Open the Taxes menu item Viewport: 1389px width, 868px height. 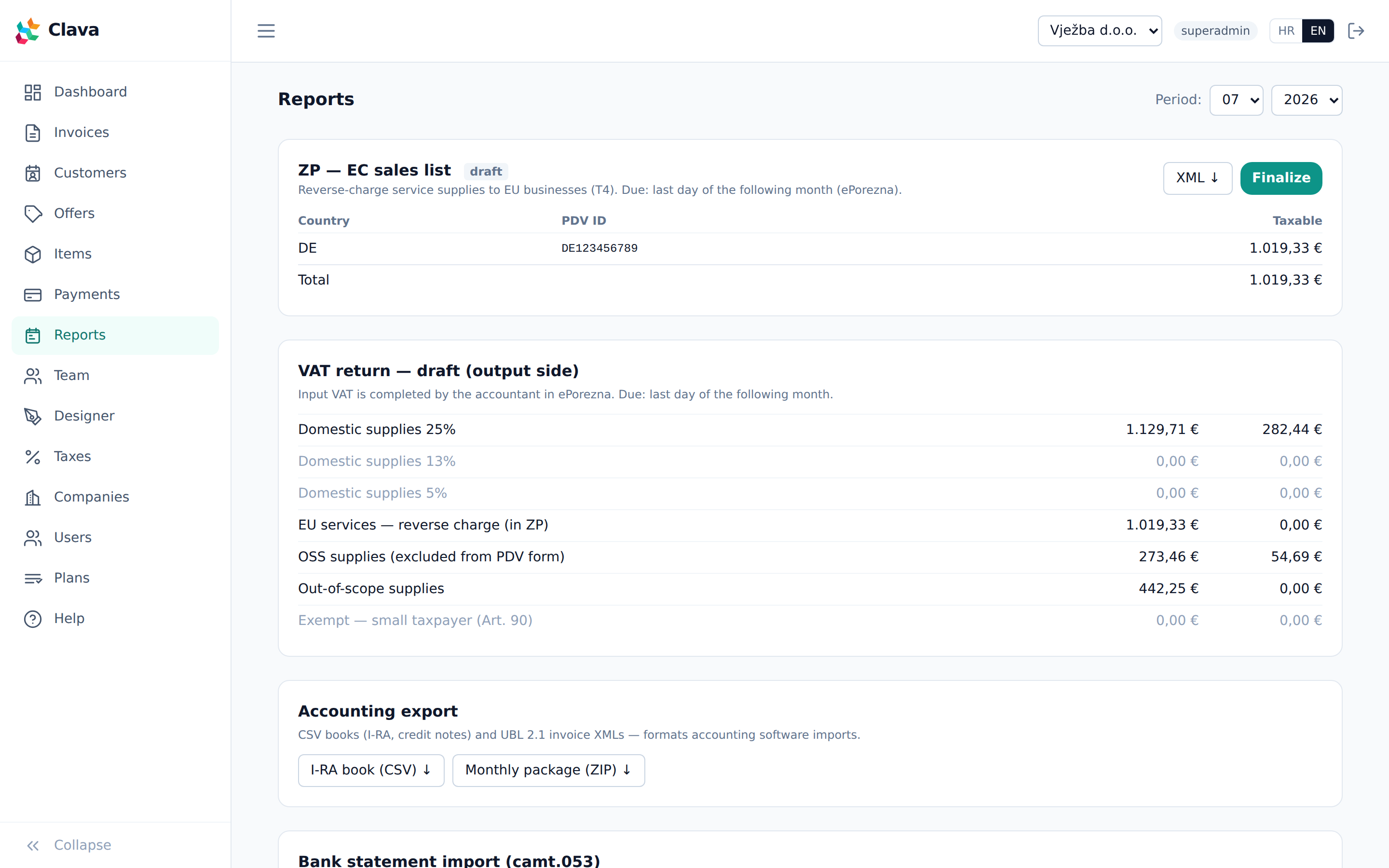(115, 457)
